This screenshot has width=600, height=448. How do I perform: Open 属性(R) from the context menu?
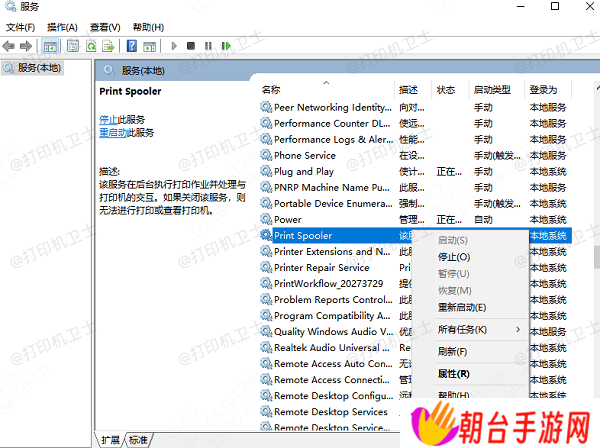(453, 373)
